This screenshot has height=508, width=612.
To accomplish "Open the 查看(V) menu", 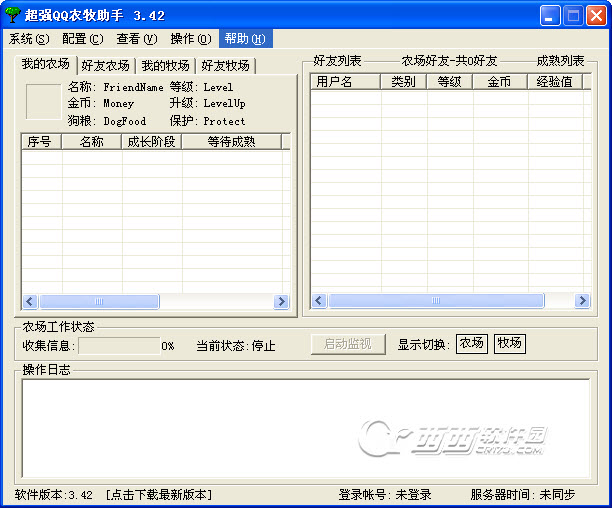I will [137, 39].
